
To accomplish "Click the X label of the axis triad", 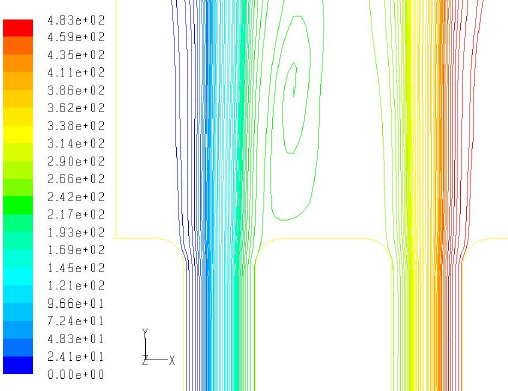I will pyautogui.click(x=172, y=360).
